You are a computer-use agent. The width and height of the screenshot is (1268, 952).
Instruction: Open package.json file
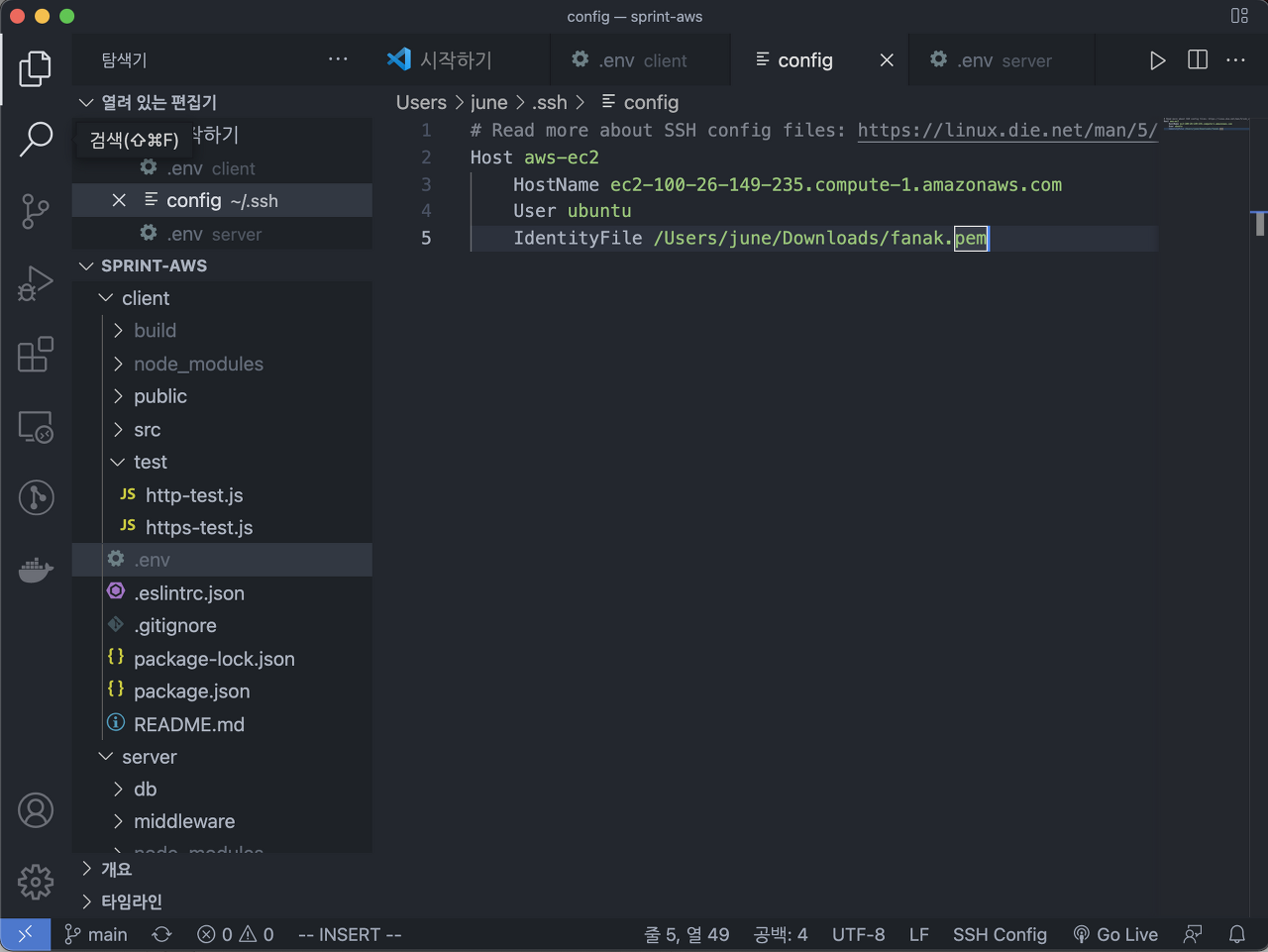click(x=223, y=691)
